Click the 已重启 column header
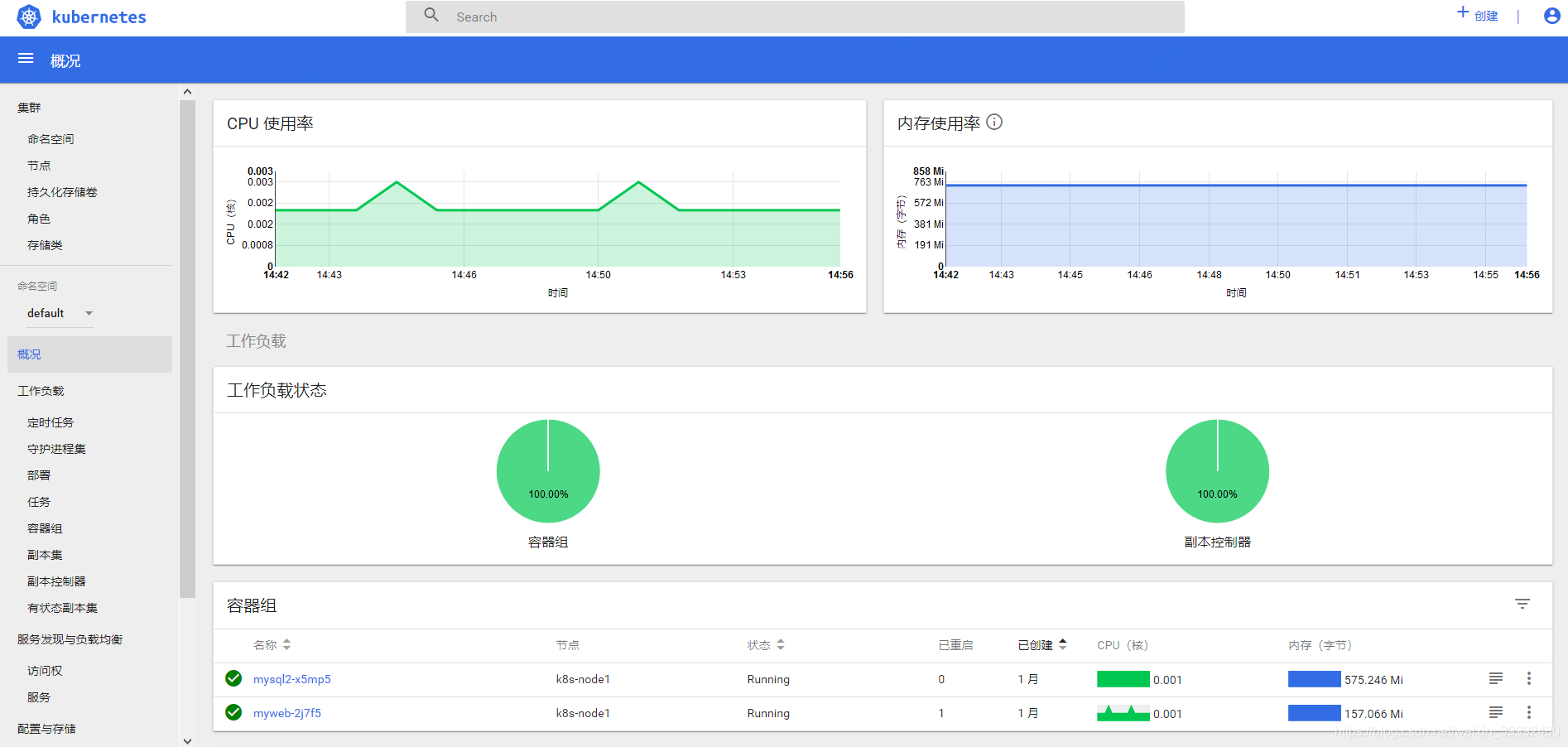Image resolution: width=1568 pixels, height=747 pixels. pos(955,645)
